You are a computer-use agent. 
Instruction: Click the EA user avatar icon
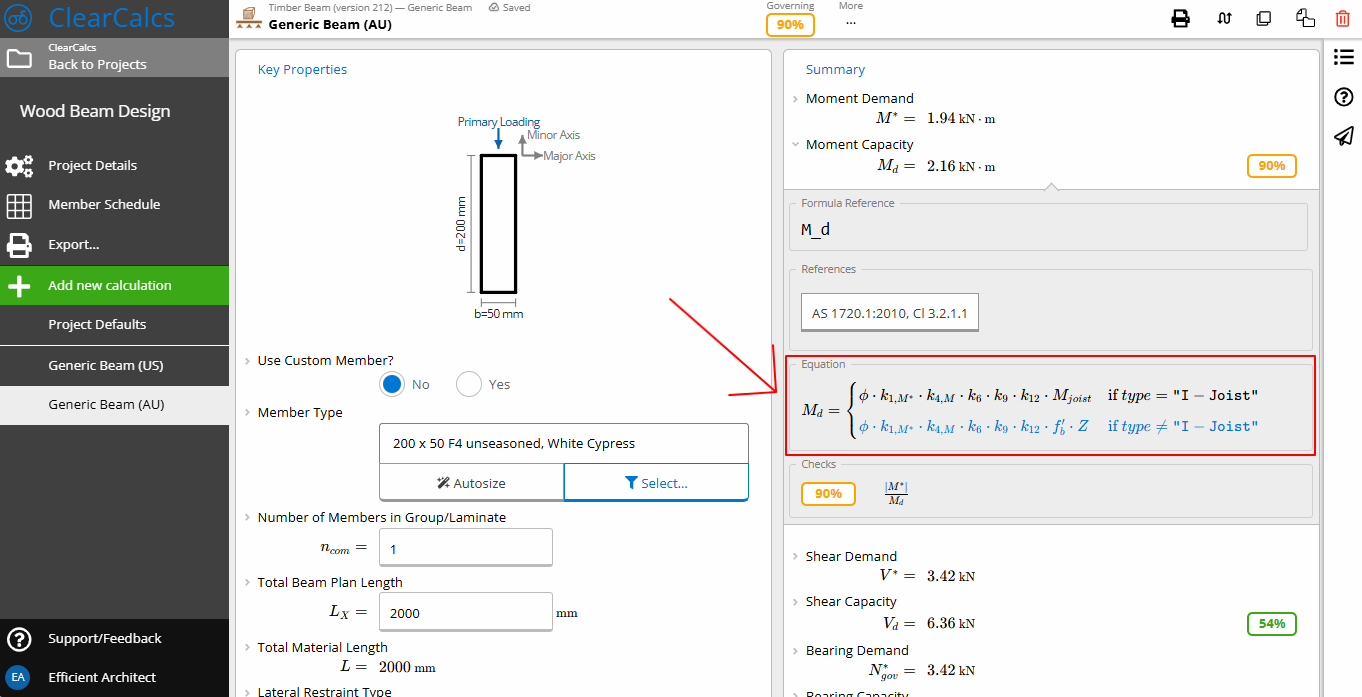pos(17,677)
